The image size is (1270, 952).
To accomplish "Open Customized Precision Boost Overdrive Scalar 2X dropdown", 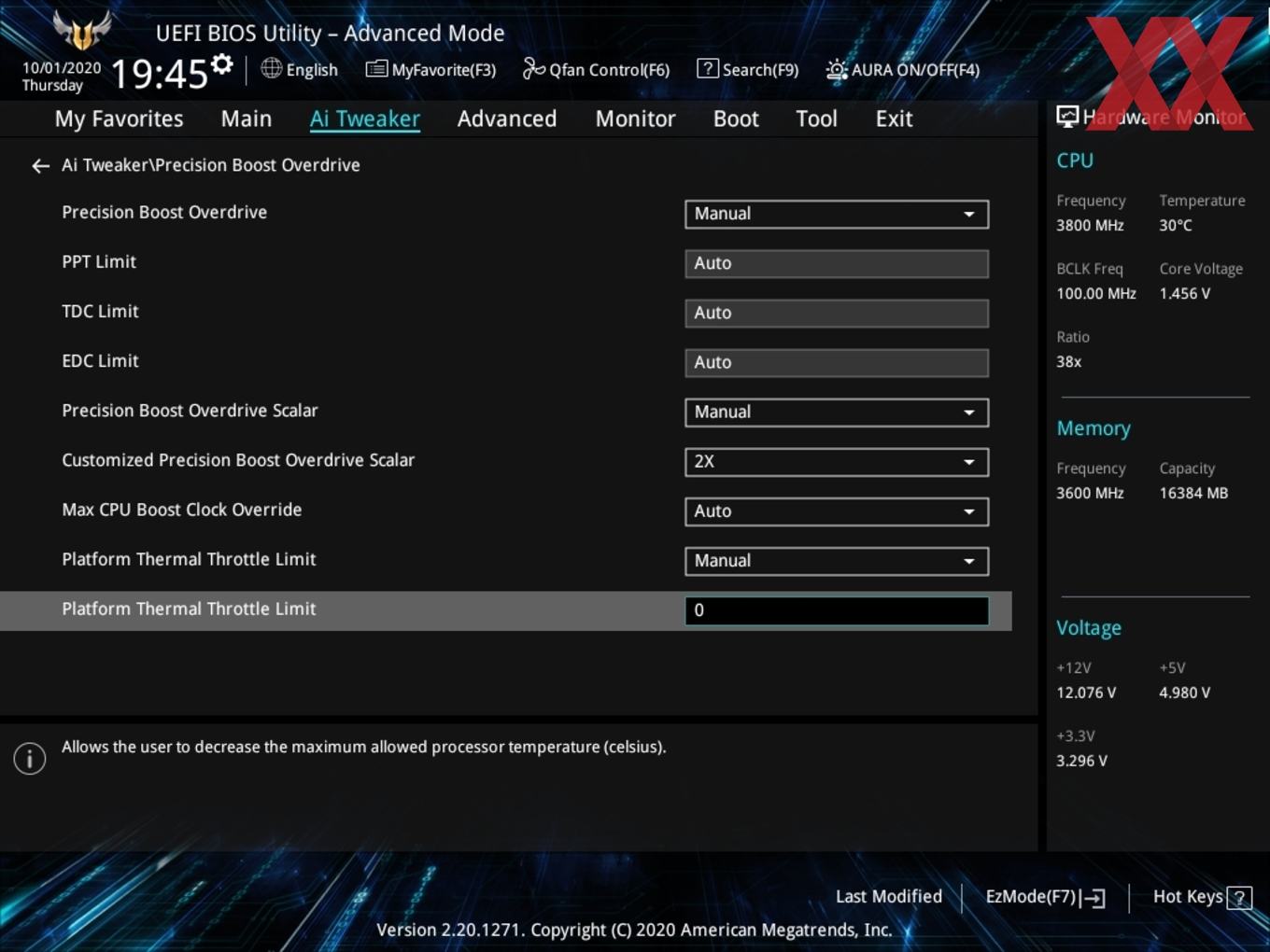I will pyautogui.click(x=837, y=461).
